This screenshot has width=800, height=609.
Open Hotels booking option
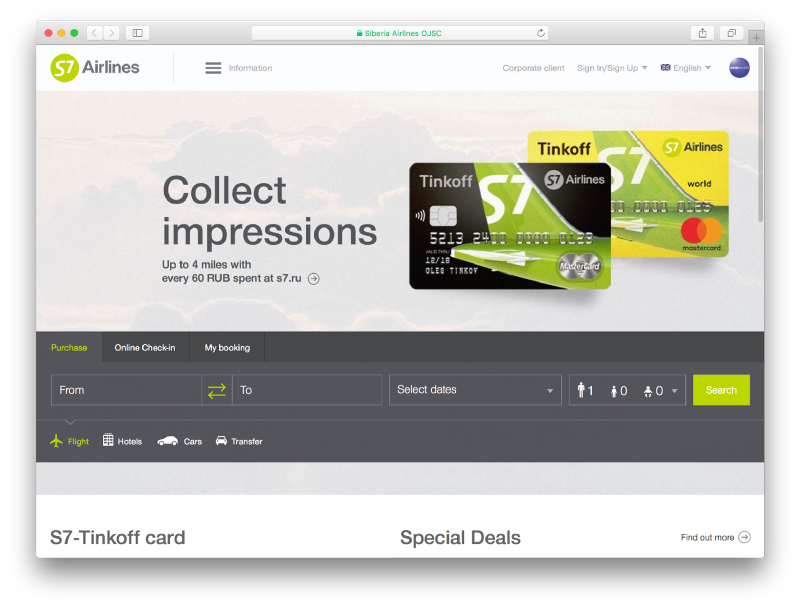tap(122, 441)
